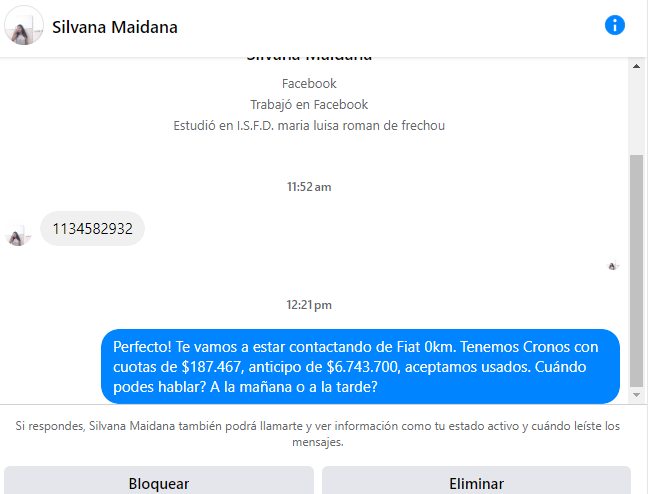Delete the conversation with Eliminar button
Image resolution: width=659 pixels, height=494 pixels.
[x=476, y=481]
